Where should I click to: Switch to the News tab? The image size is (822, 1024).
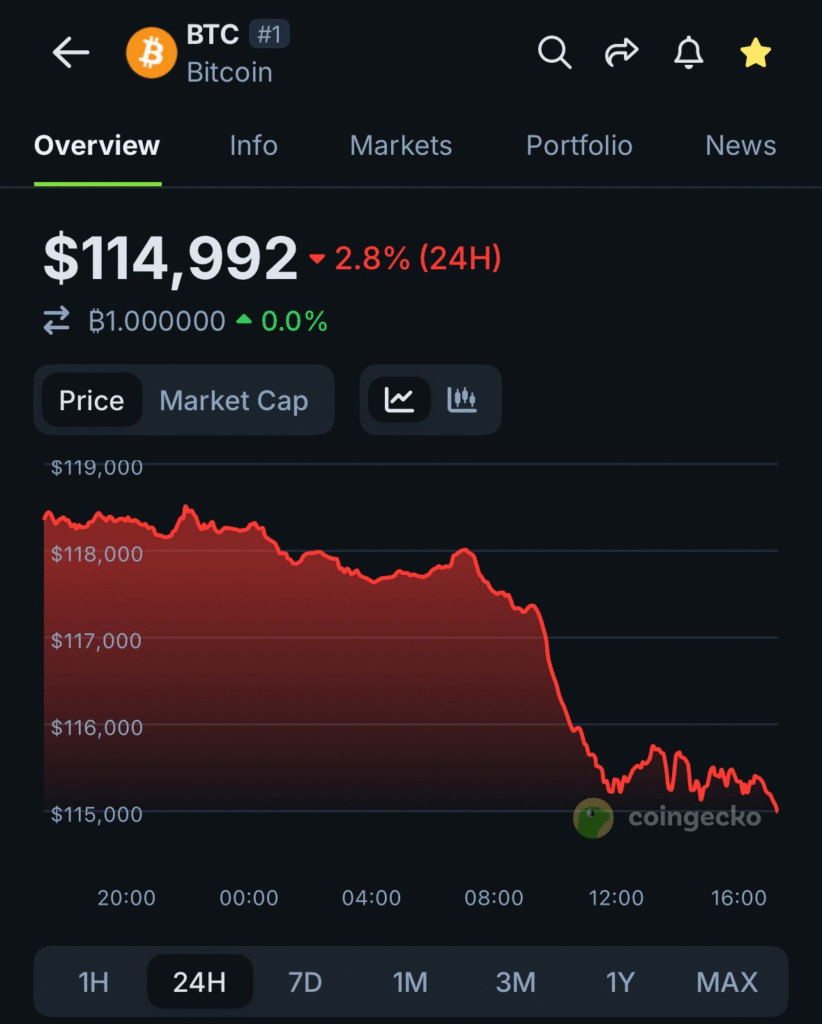pyautogui.click(x=740, y=146)
